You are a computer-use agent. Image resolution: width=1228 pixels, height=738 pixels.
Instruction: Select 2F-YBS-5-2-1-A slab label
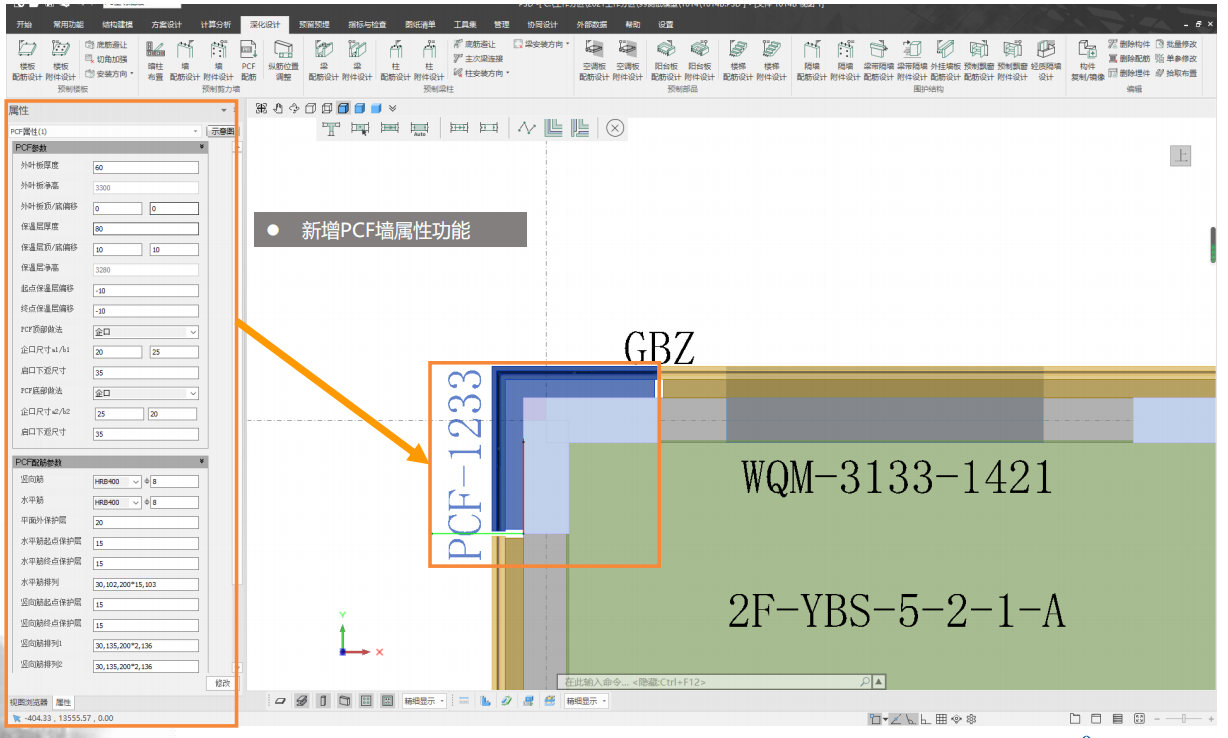coord(896,609)
